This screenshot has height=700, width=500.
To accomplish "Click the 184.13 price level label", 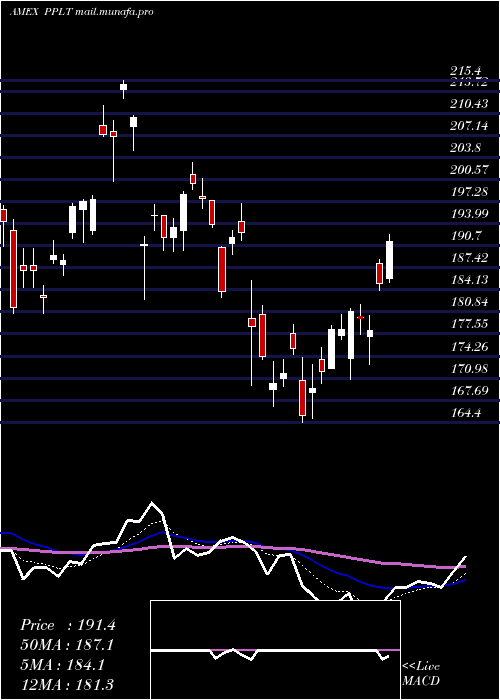I will click(469, 280).
